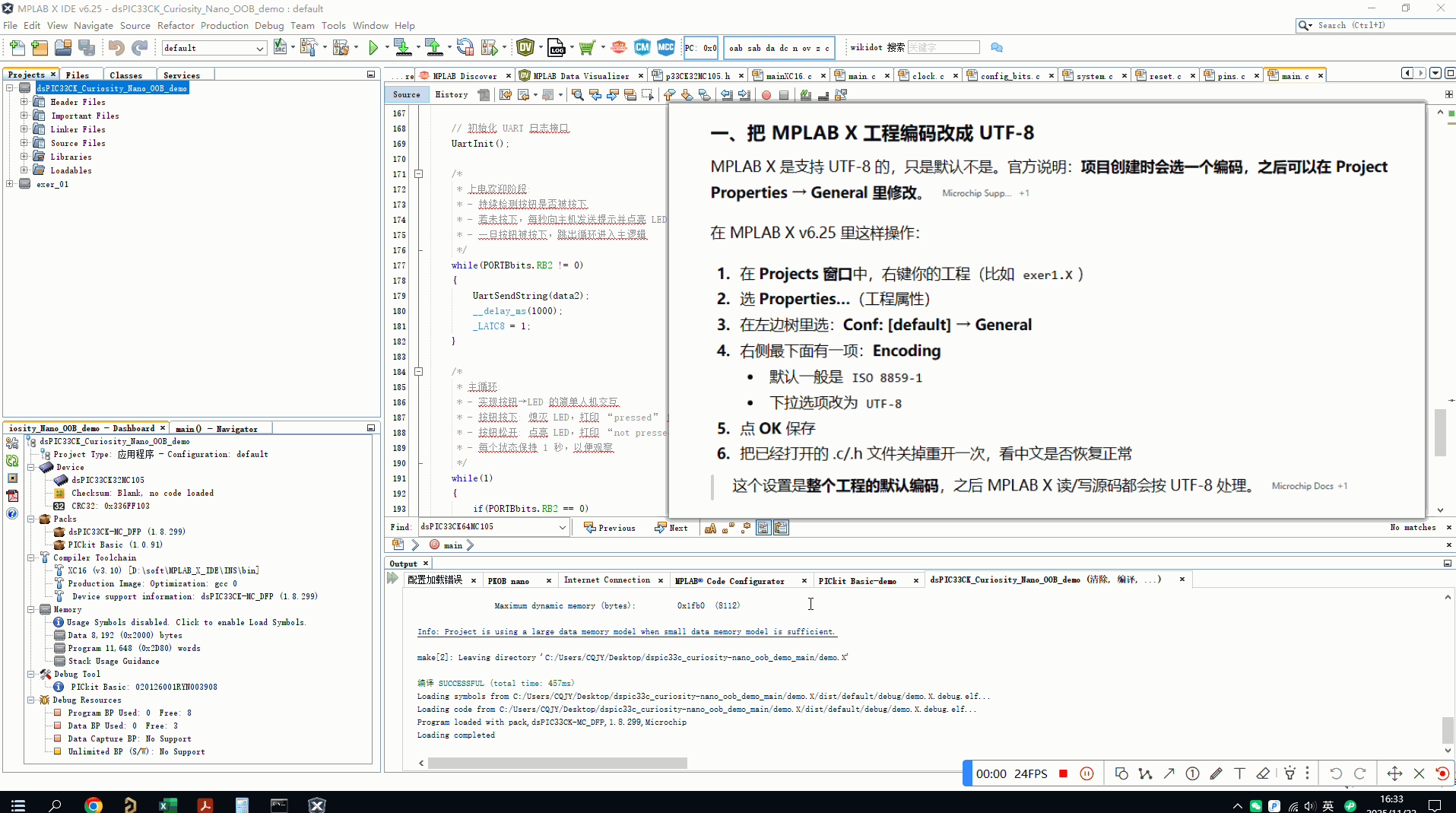1456x813 pixels.
Task: Toggle editor Rectangular Selection icon
Action: pos(648,95)
